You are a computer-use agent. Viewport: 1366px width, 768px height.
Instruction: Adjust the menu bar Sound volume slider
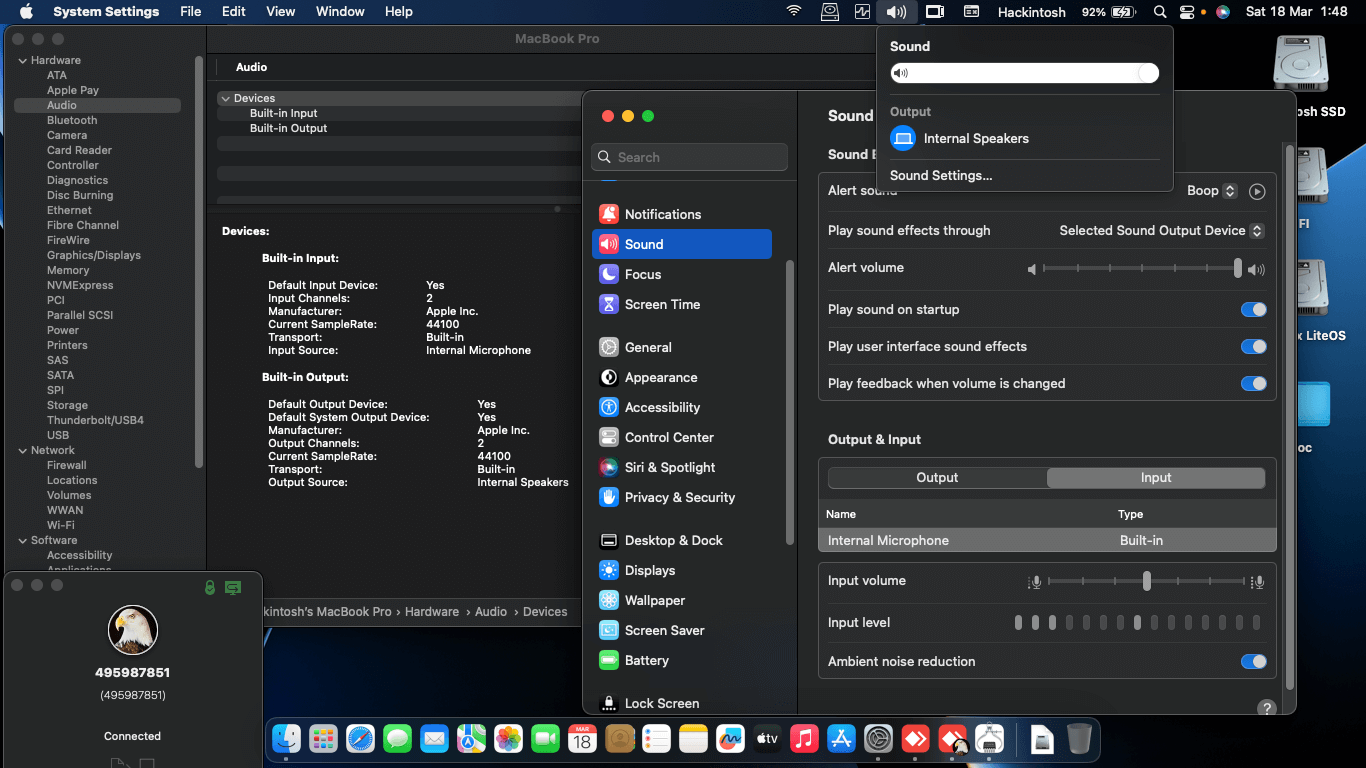pyautogui.click(x=1025, y=73)
